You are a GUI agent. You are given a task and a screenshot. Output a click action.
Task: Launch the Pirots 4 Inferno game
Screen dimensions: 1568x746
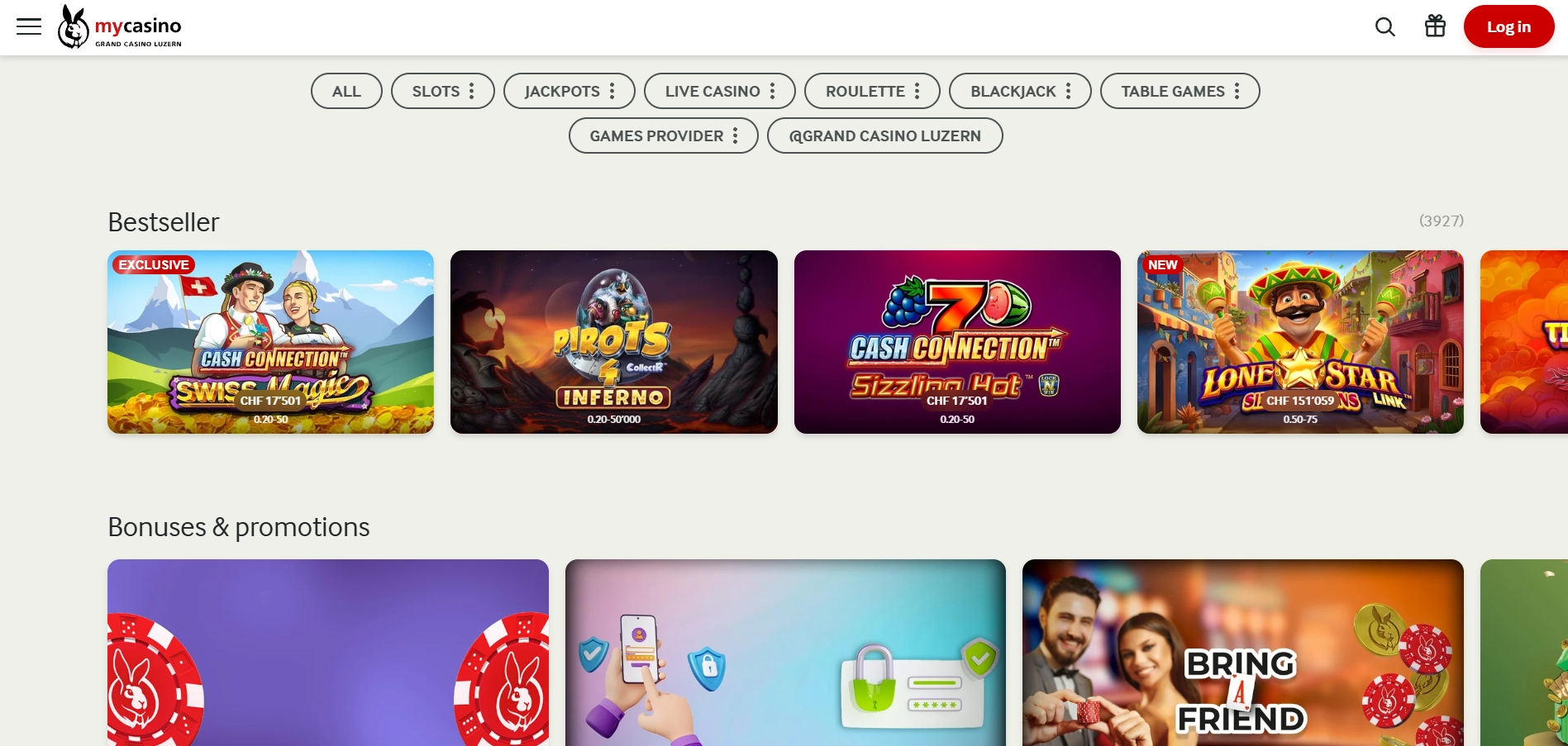click(614, 342)
